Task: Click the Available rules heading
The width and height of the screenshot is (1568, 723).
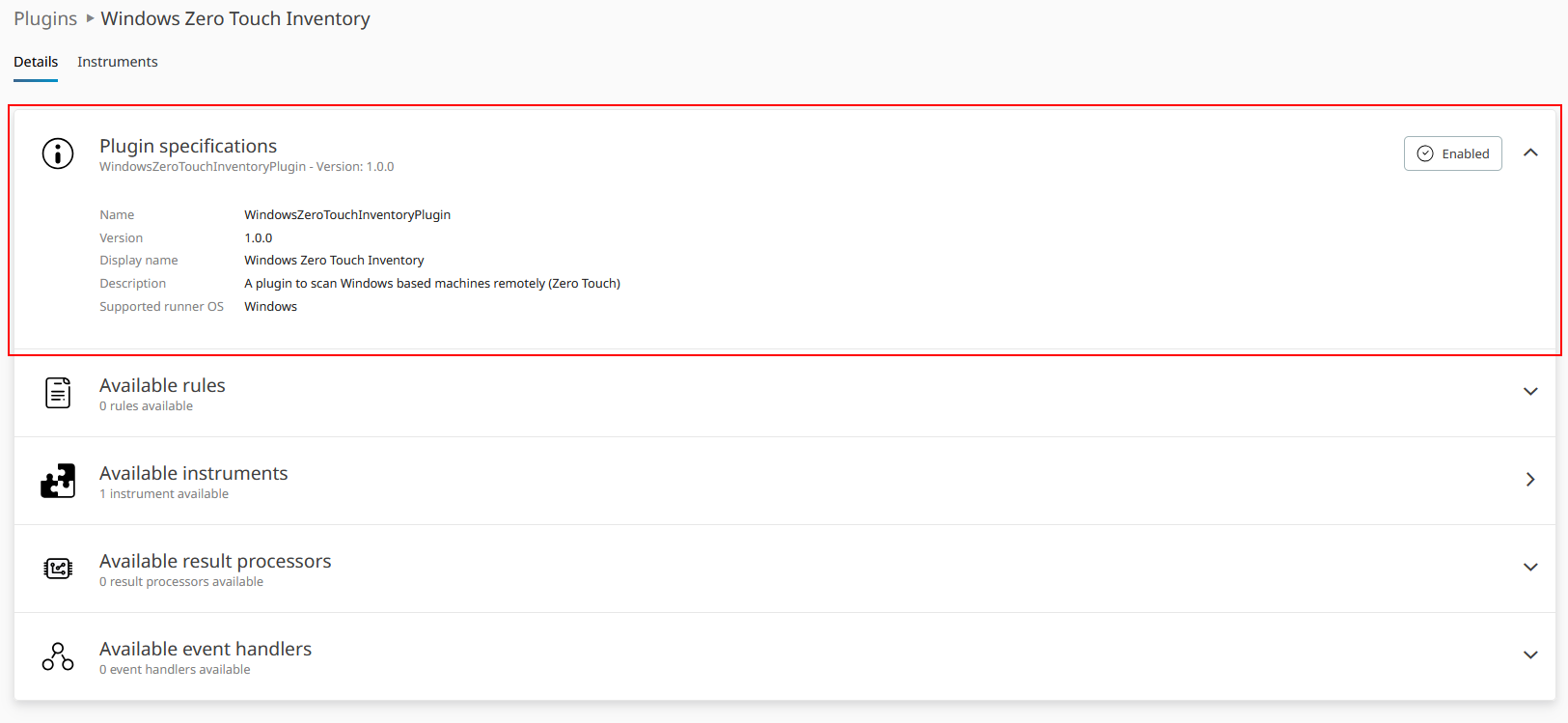Action: pos(162,385)
